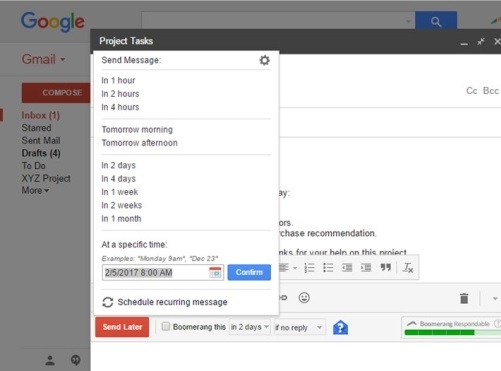Decrease indent in compose toolbar
Screen dimensions: 501x371
coord(347,268)
